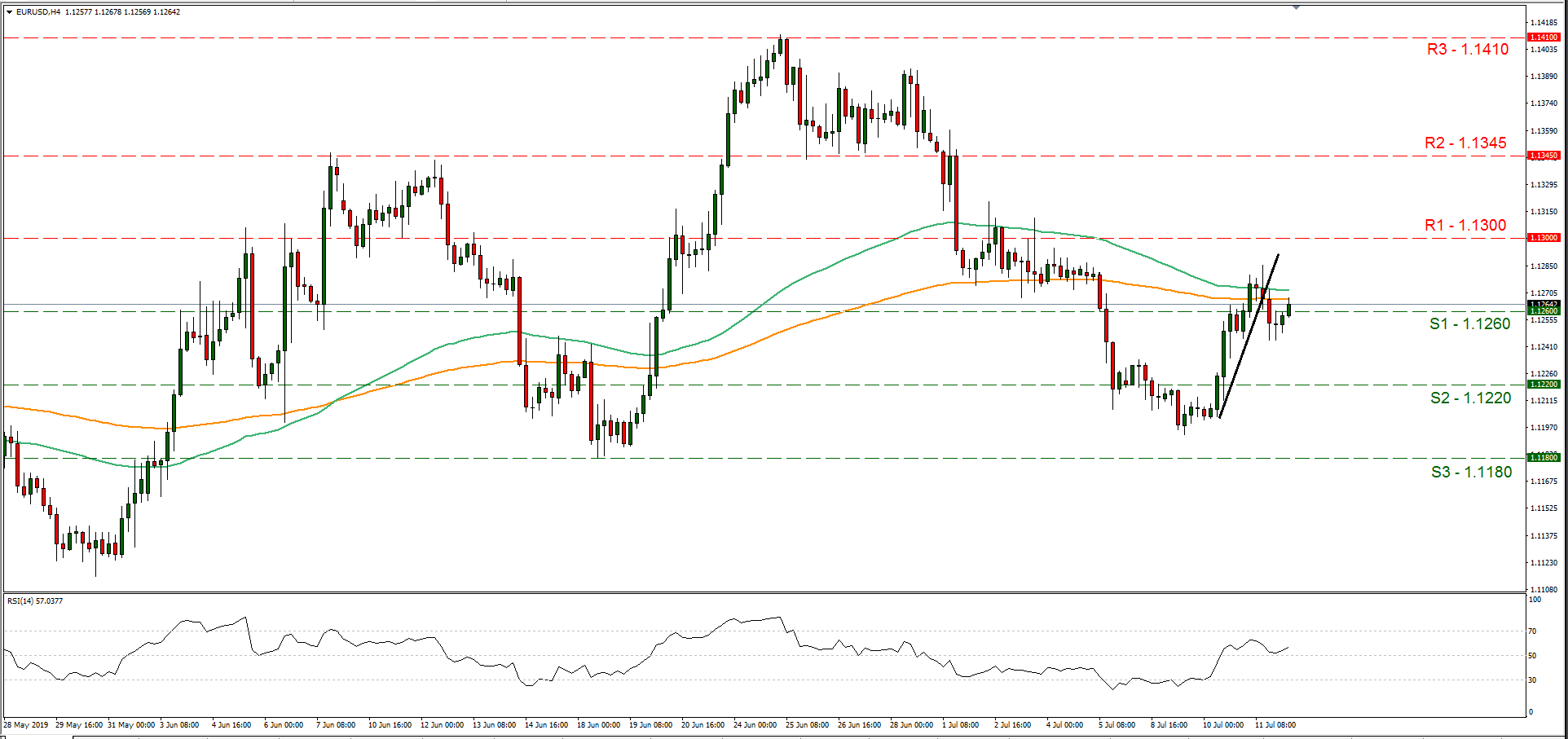Click the 24 Jun 00:00 time label
Viewport: 1568px width, 739px height.
pyautogui.click(x=755, y=725)
